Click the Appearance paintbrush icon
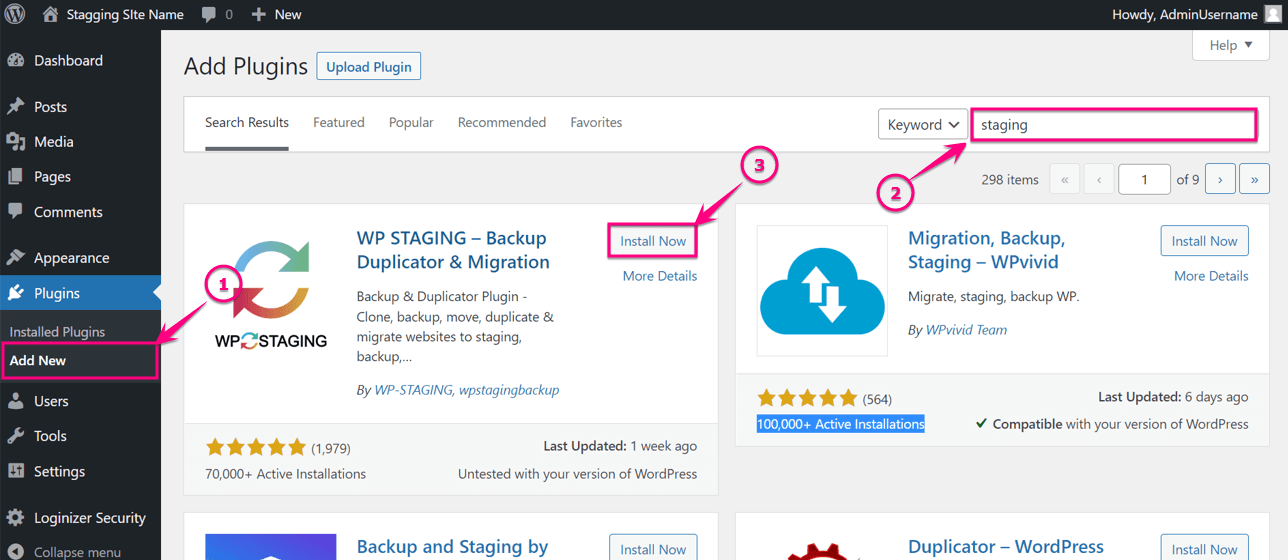The height and width of the screenshot is (560, 1288). (x=15, y=257)
